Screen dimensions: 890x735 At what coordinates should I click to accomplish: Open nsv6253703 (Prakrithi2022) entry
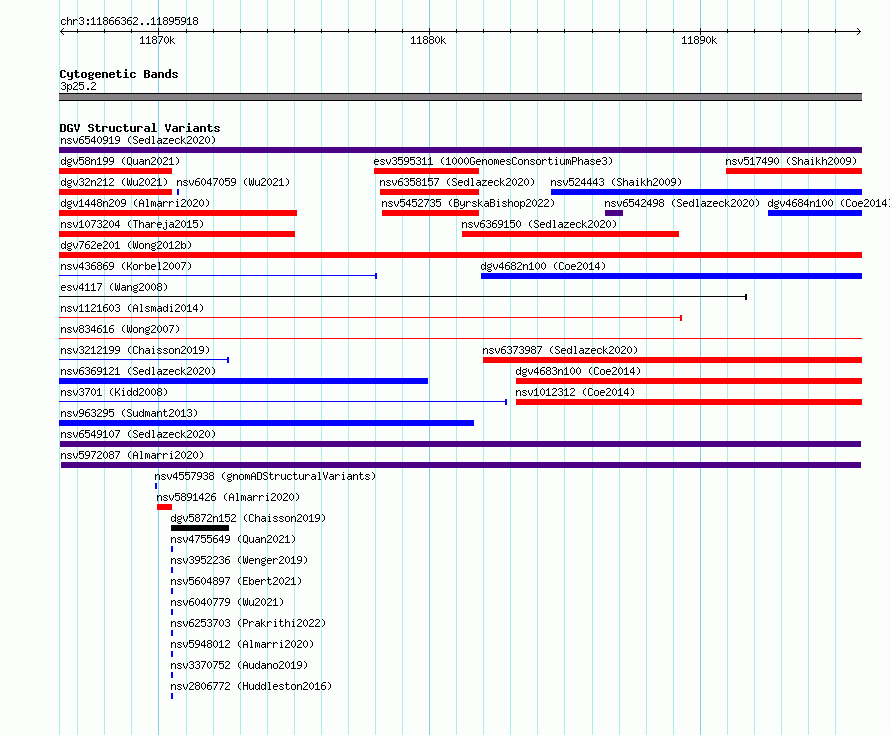click(249, 623)
